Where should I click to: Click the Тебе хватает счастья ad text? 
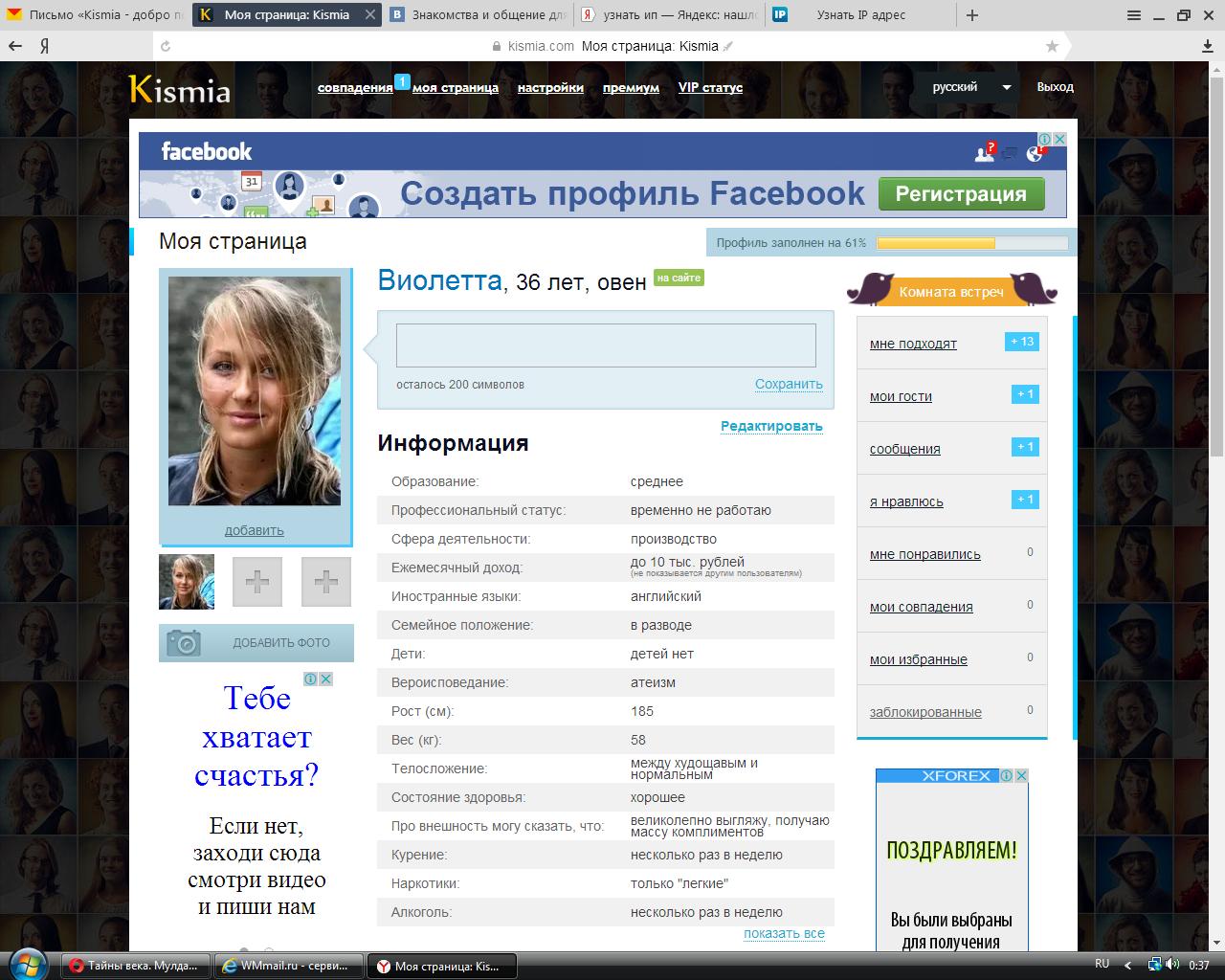coord(256,736)
